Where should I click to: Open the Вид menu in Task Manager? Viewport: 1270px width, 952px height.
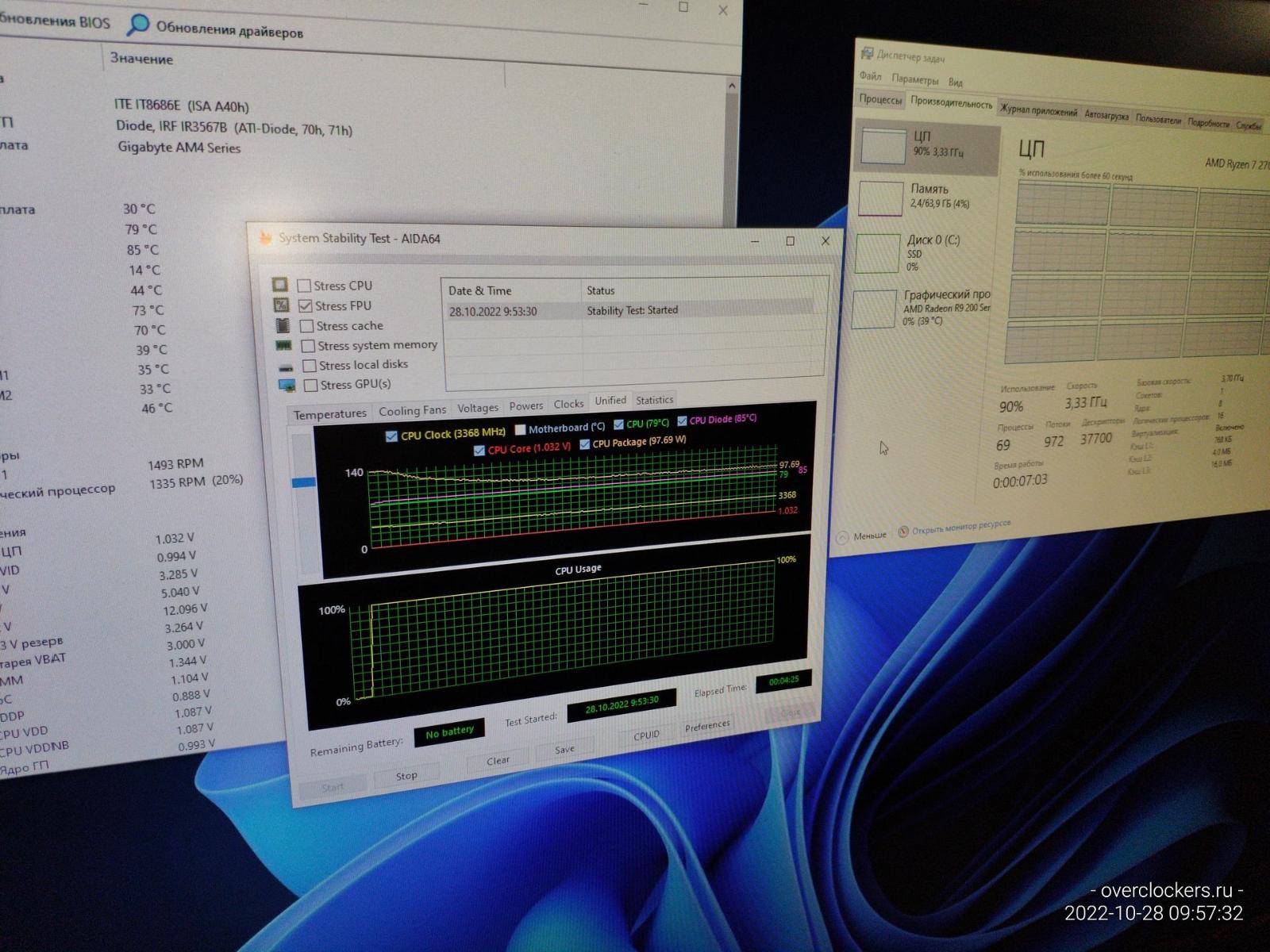click(x=956, y=82)
